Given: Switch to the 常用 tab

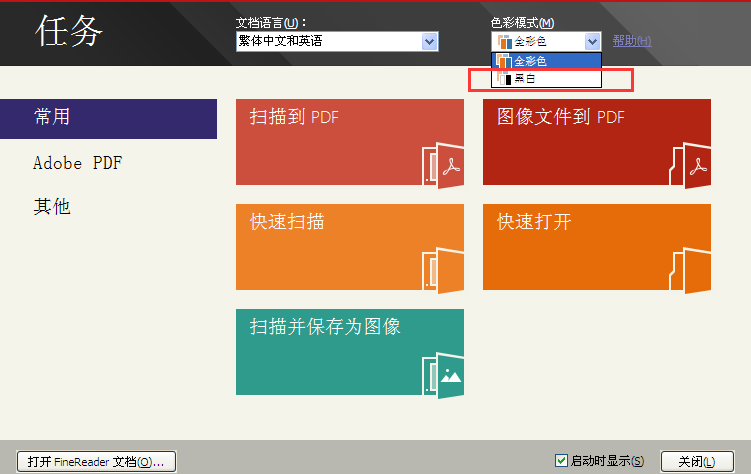Looking at the screenshot, I should (x=108, y=119).
